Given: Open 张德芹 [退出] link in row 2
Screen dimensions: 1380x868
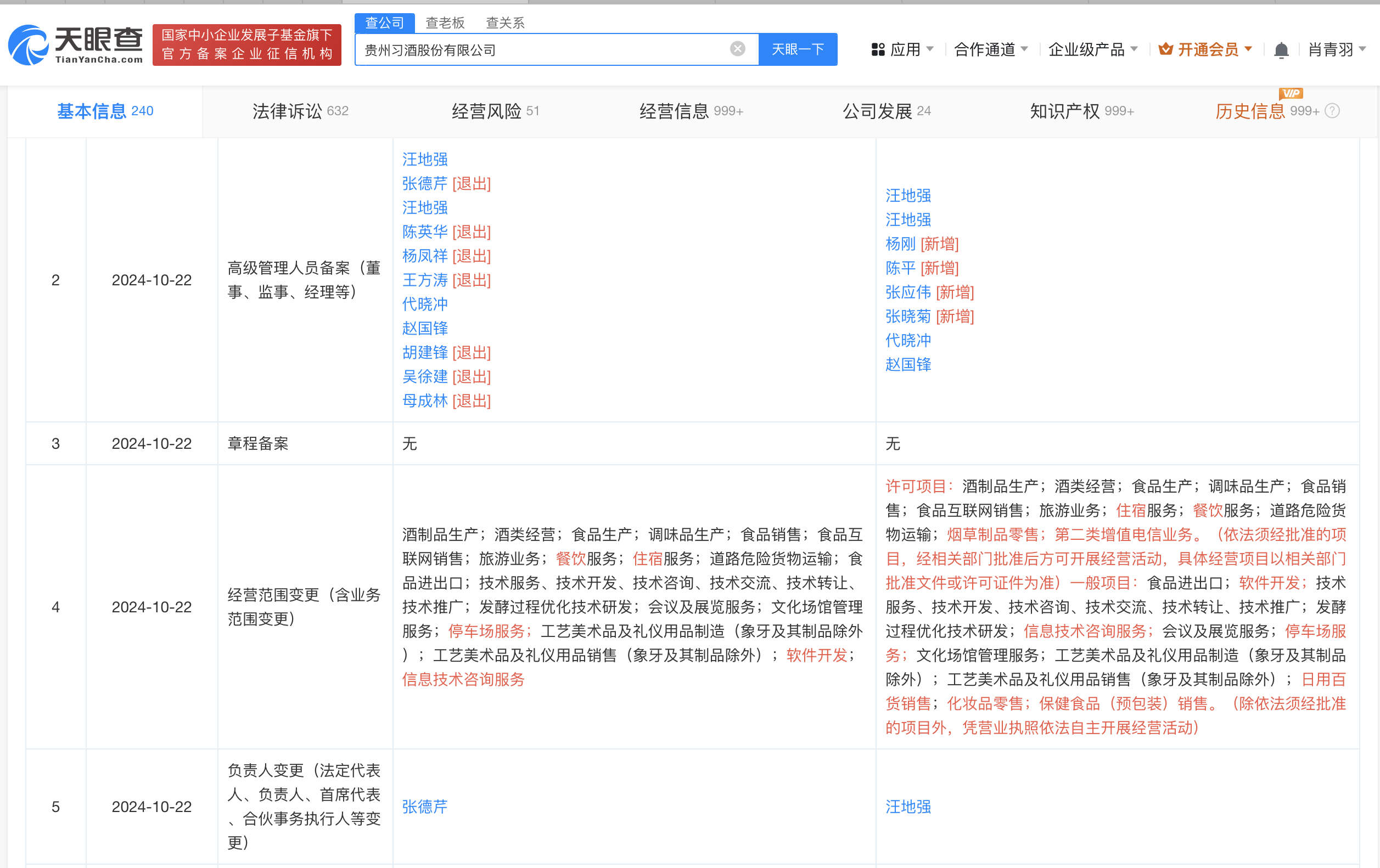Looking at the screenshot, I should pyautogui.click(x=446, y=183).
